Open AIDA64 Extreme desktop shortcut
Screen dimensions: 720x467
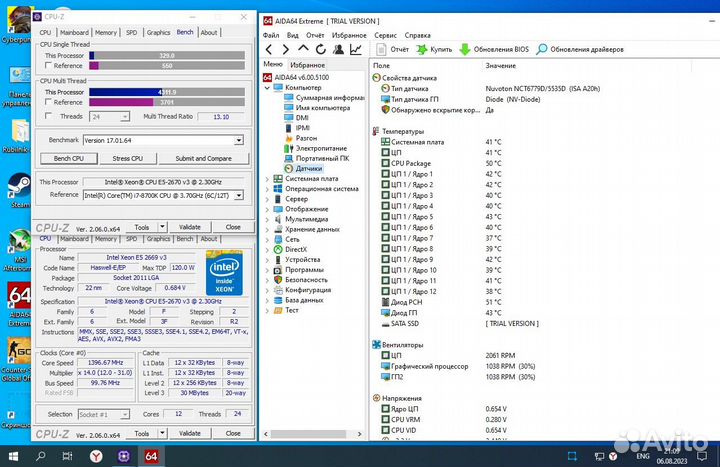click(x=18, y=304)
